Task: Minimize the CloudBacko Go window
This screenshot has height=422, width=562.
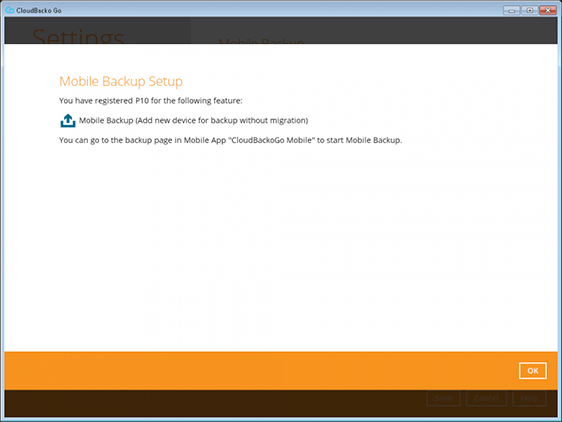Action: [511, 10]
